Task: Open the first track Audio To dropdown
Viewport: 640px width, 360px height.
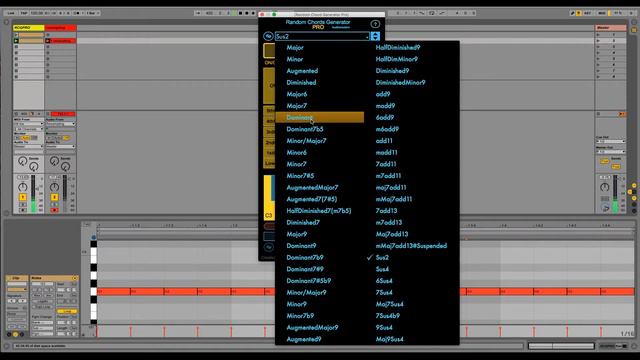Action: 29,147
